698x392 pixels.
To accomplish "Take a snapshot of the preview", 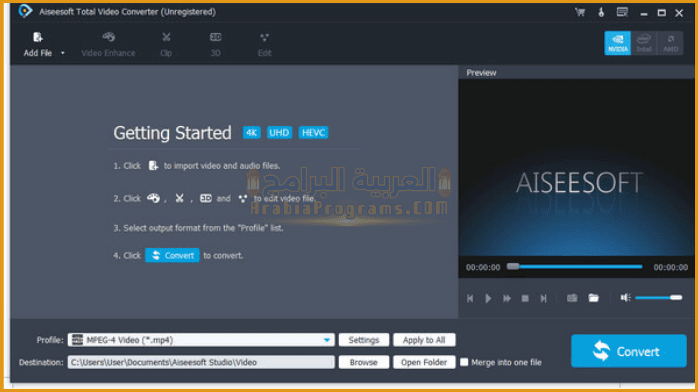I will click(x=572, y=298).
